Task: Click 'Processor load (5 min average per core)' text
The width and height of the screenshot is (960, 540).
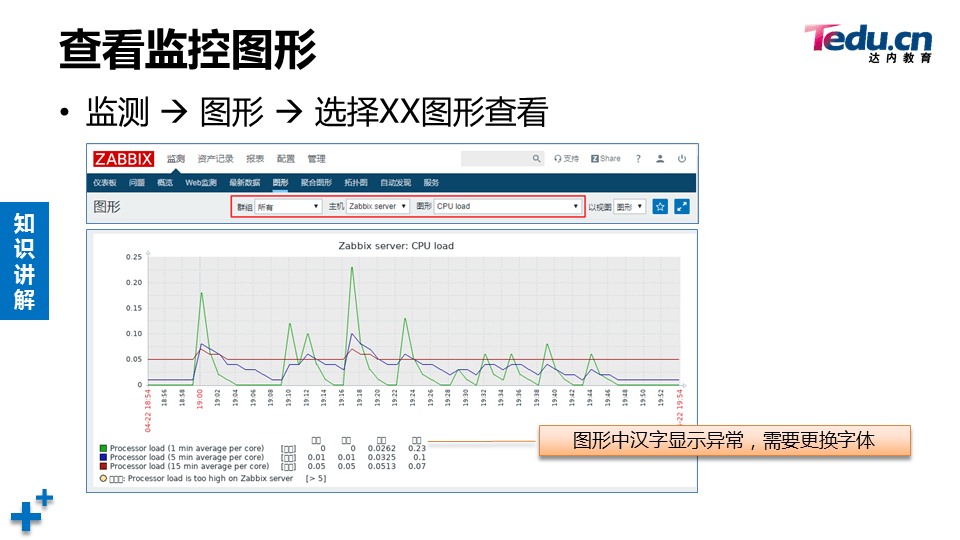Action: [187, 457]
